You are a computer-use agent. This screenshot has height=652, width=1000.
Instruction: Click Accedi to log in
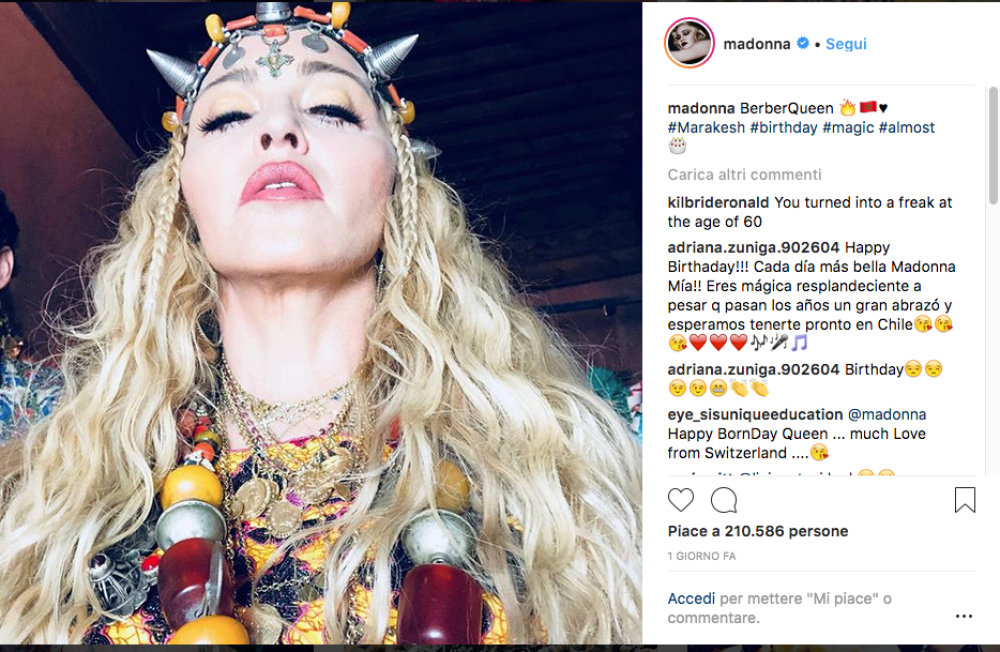pos(691,598)
